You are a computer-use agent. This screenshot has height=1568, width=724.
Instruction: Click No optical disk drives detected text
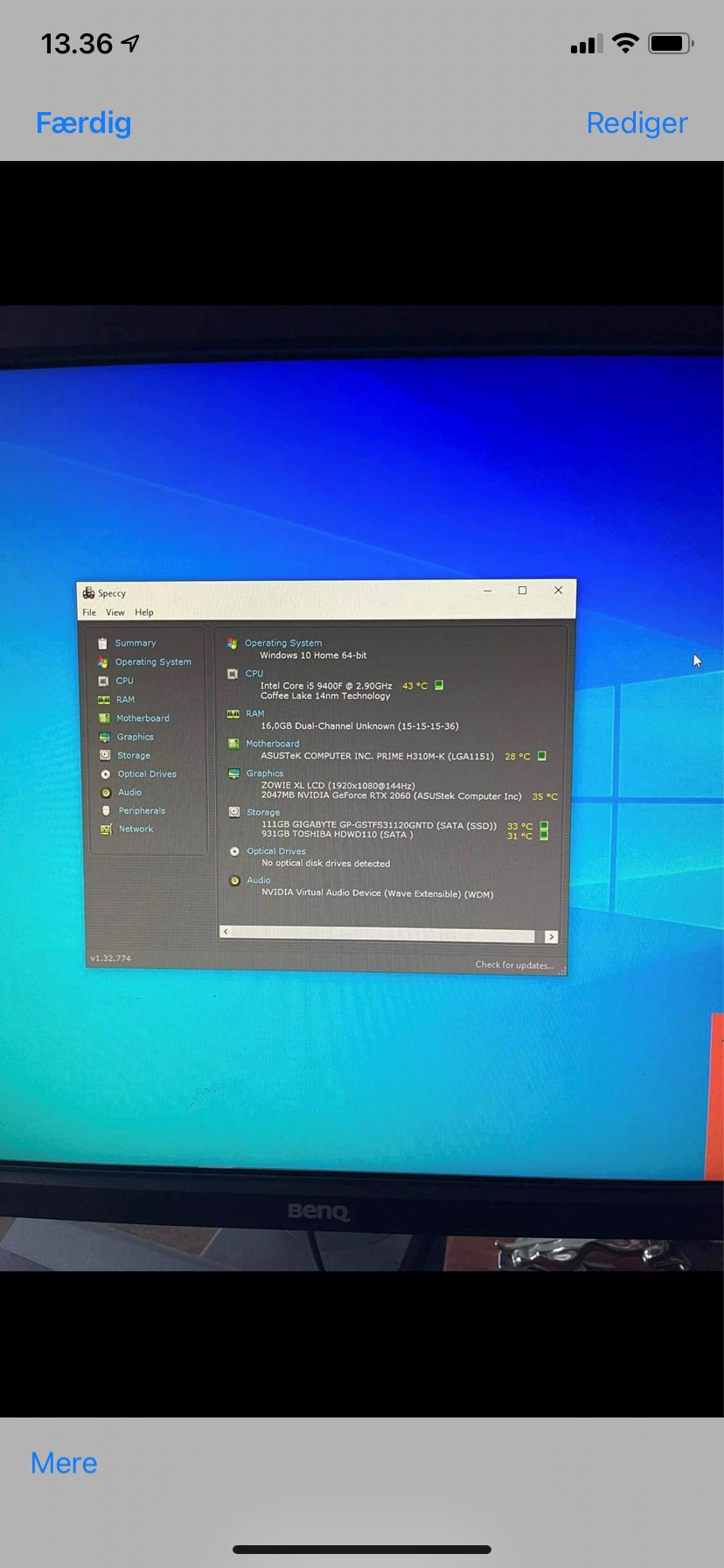coord(325,864)
